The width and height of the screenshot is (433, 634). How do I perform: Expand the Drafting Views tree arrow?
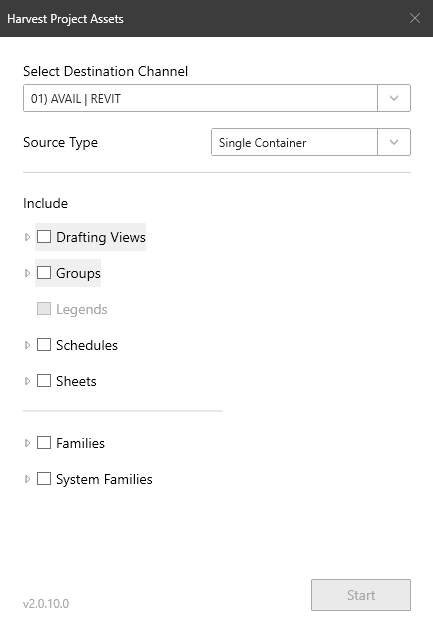click(x=27, y=237)
